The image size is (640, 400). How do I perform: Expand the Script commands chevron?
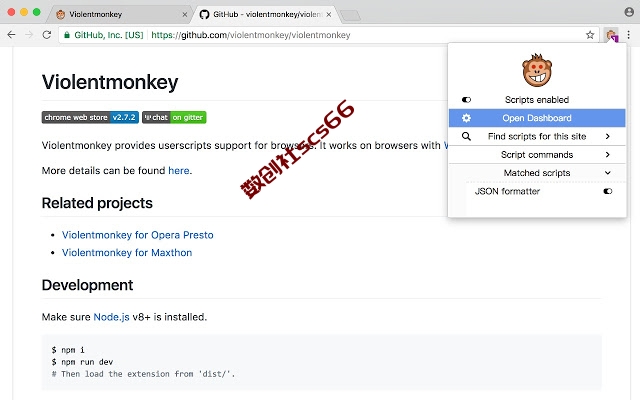608,155
